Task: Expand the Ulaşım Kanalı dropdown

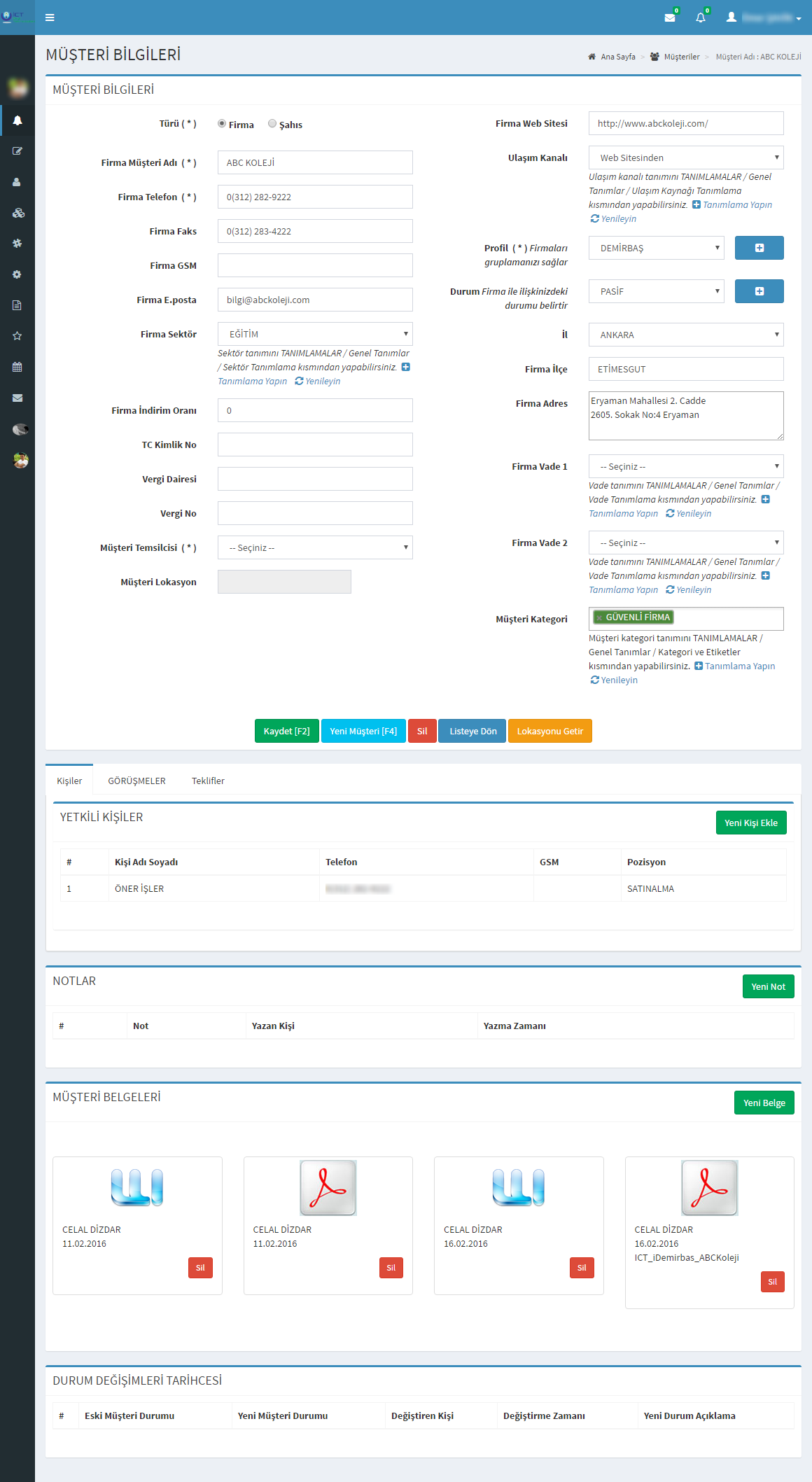Action: pos(685,158)
